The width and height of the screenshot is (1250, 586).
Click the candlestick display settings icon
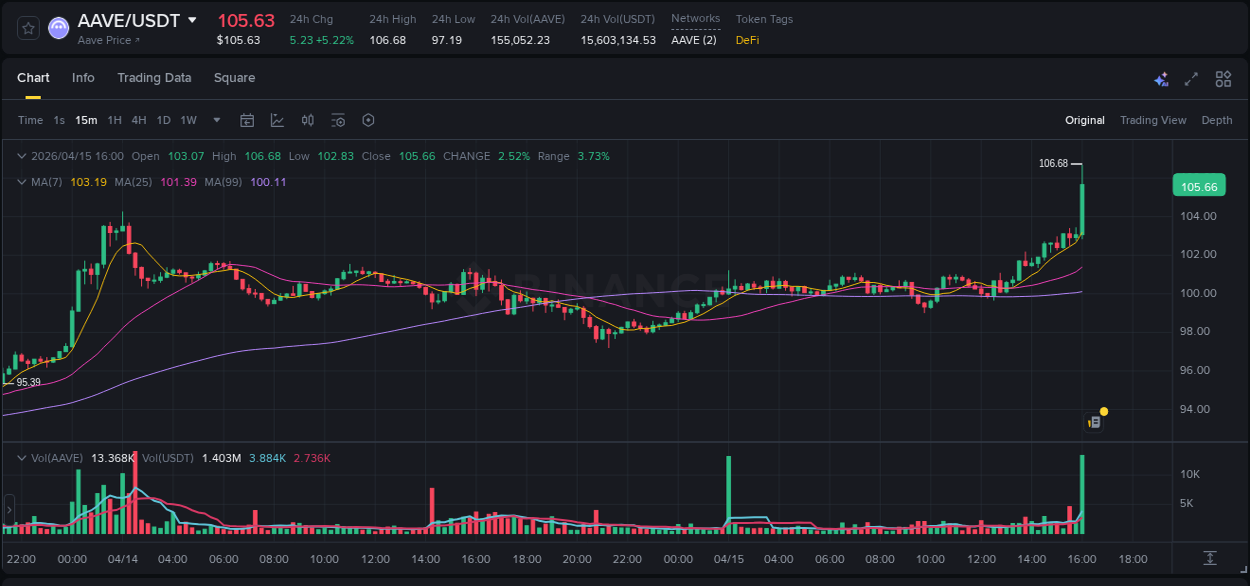tap(308, 120)
